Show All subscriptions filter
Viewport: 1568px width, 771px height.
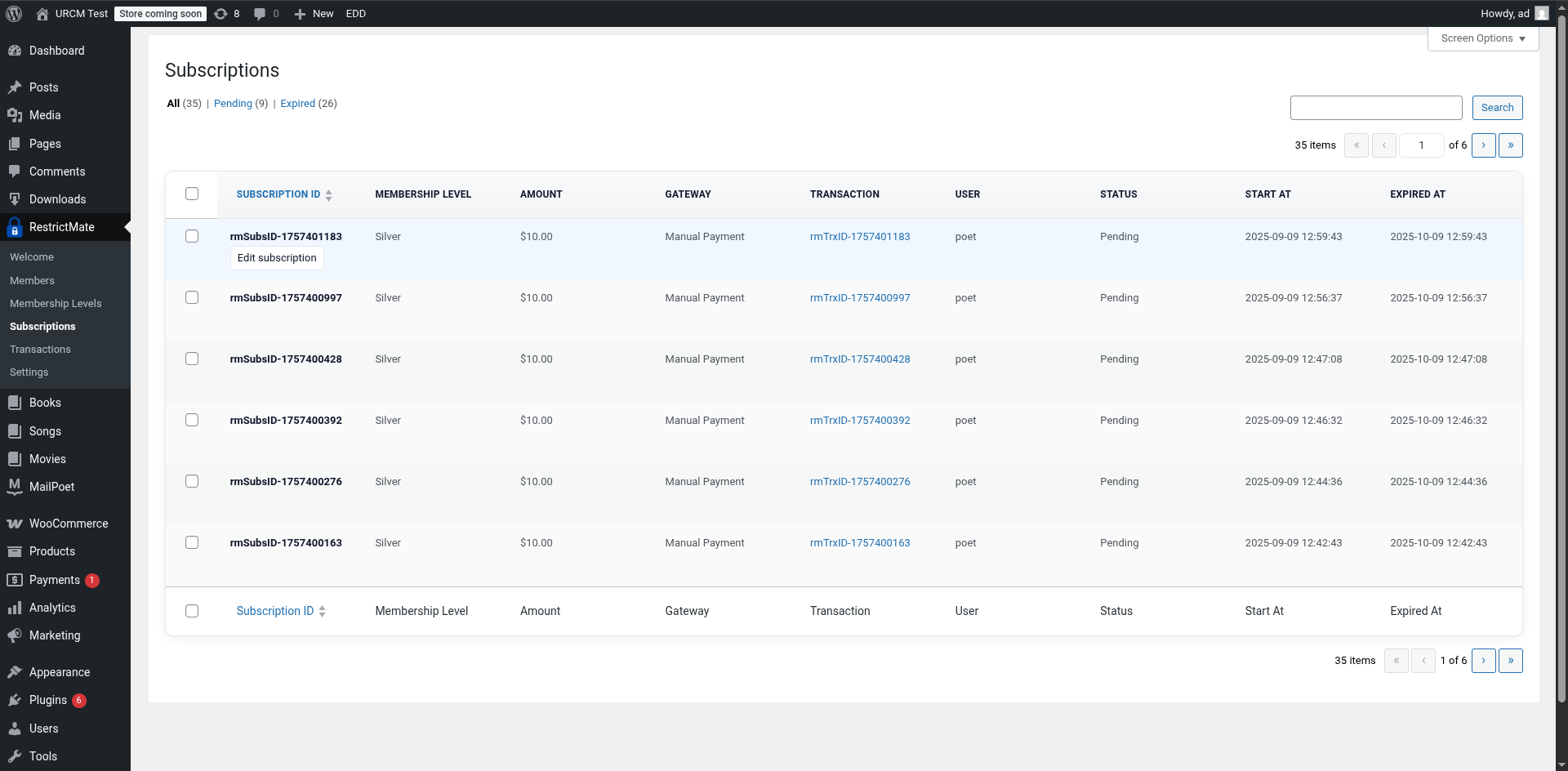(x=173, y=104)
